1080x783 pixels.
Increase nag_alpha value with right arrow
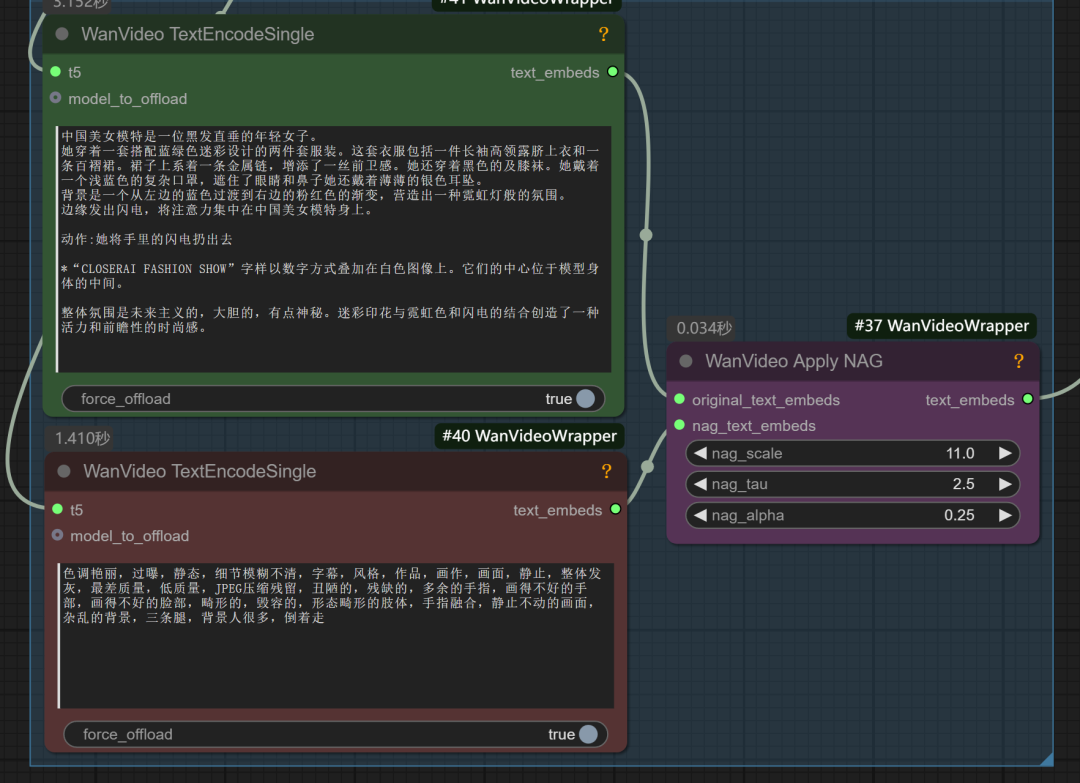pyautogui.click(x=1005, y=515)
